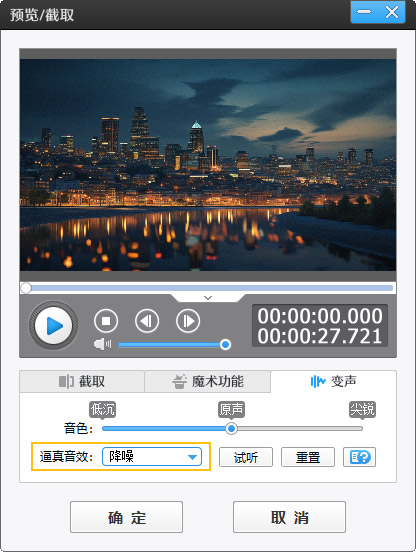Viewport: 416px width, 552px height.
Task: Confirm with the 确定 button
Action: 126,517
